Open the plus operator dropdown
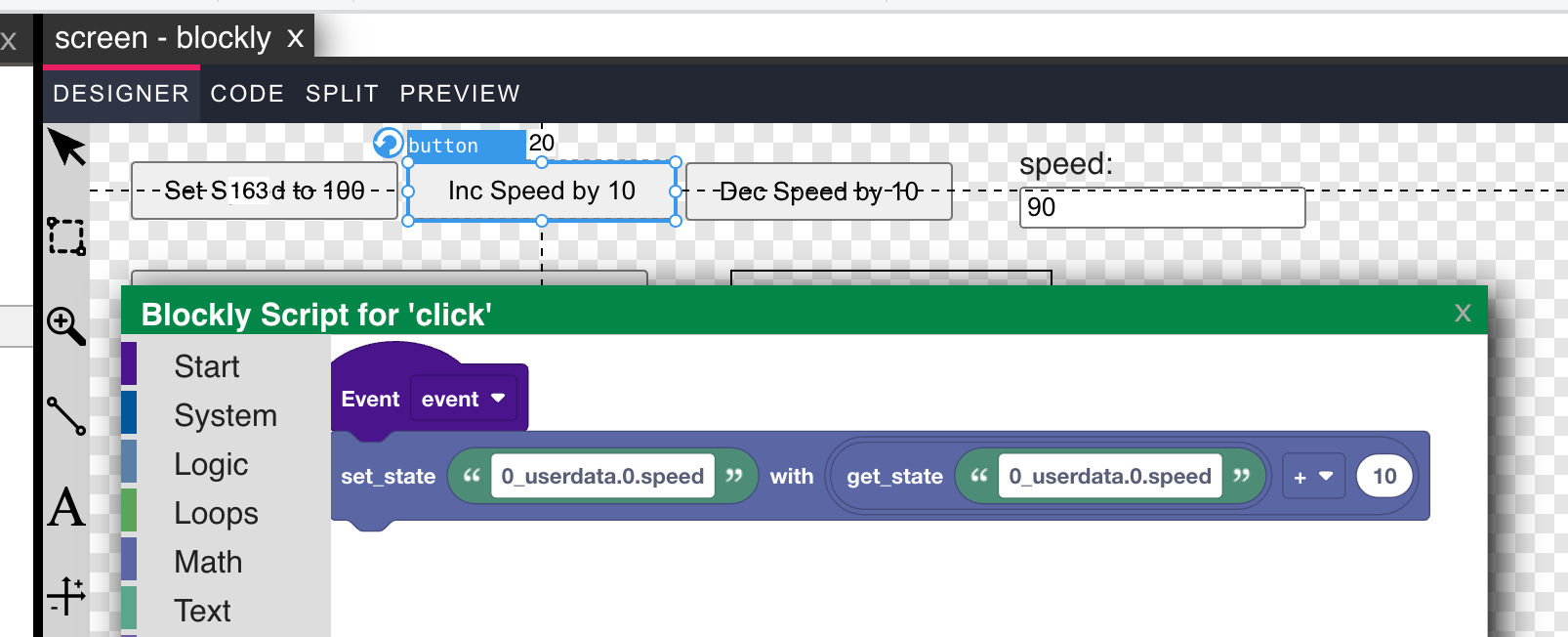1568x637 pixels. tap(1312, 477)
